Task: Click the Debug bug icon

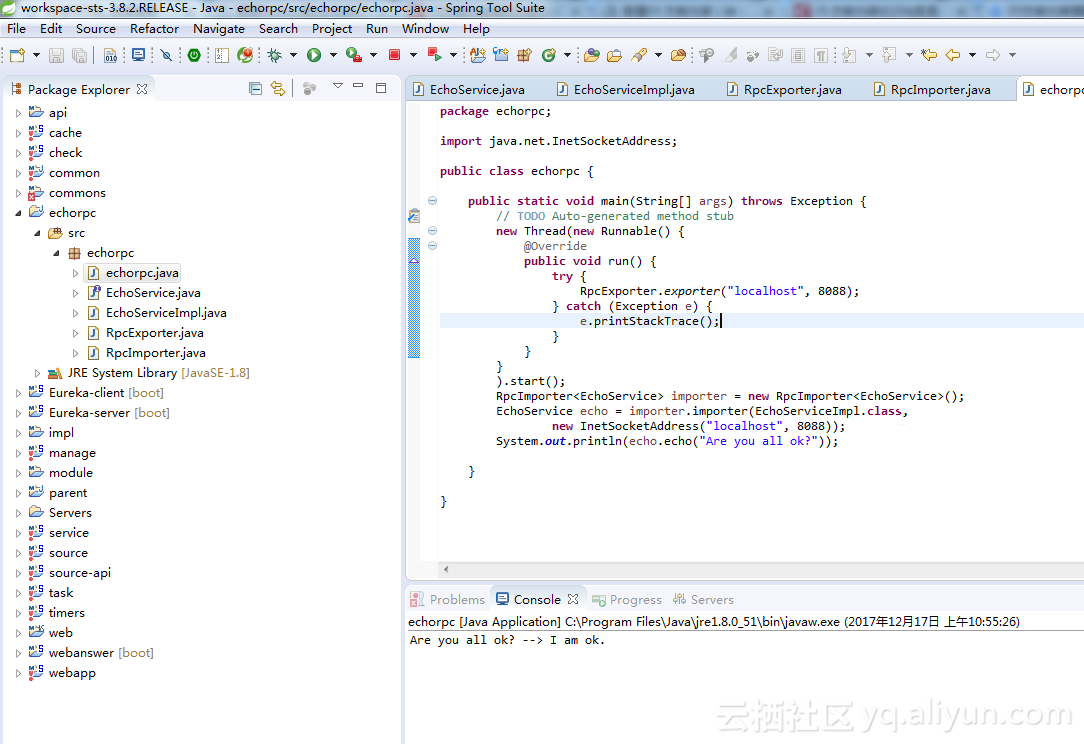Action: [274, 55]
